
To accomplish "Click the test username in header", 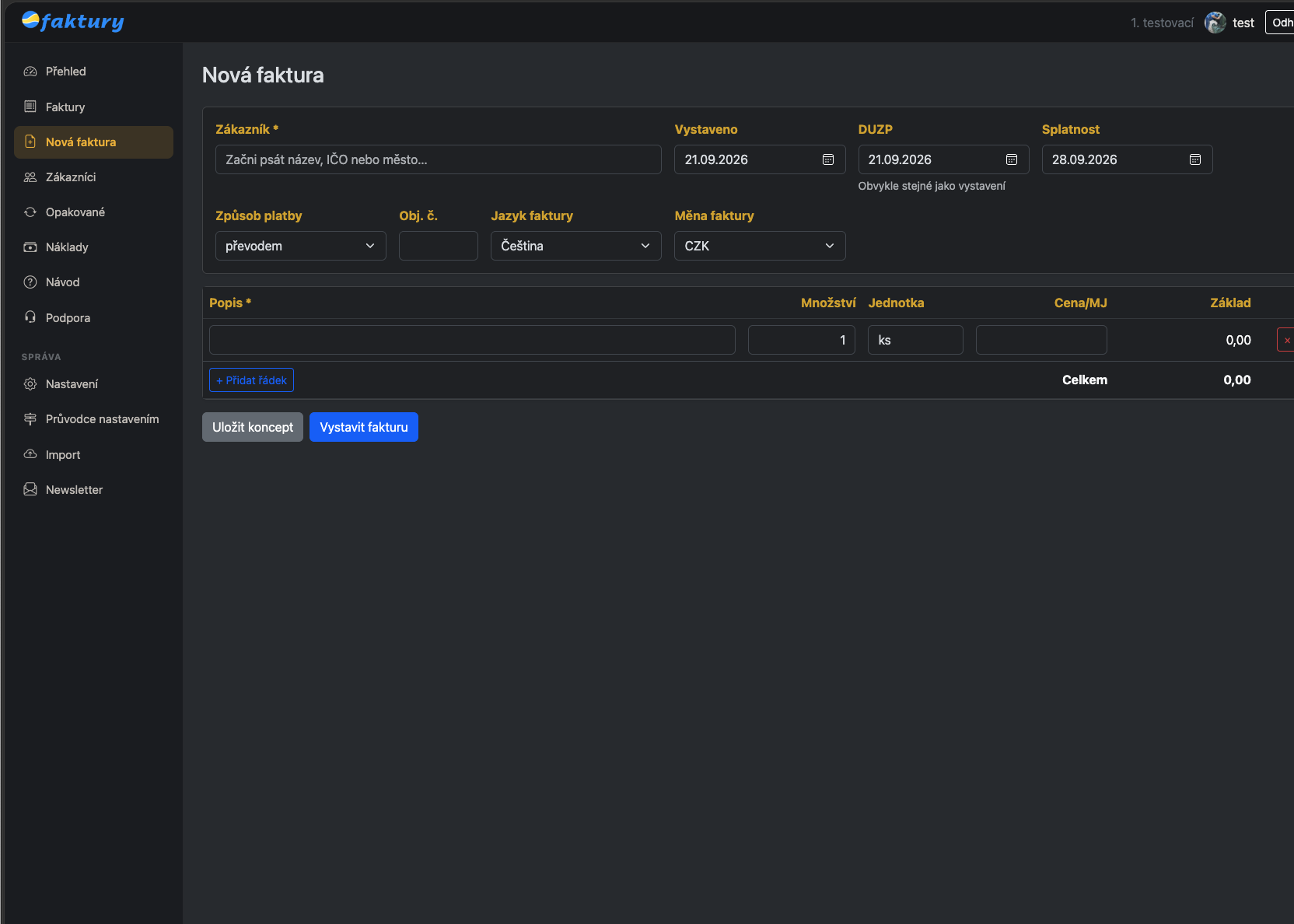I will coord(1243,23).
